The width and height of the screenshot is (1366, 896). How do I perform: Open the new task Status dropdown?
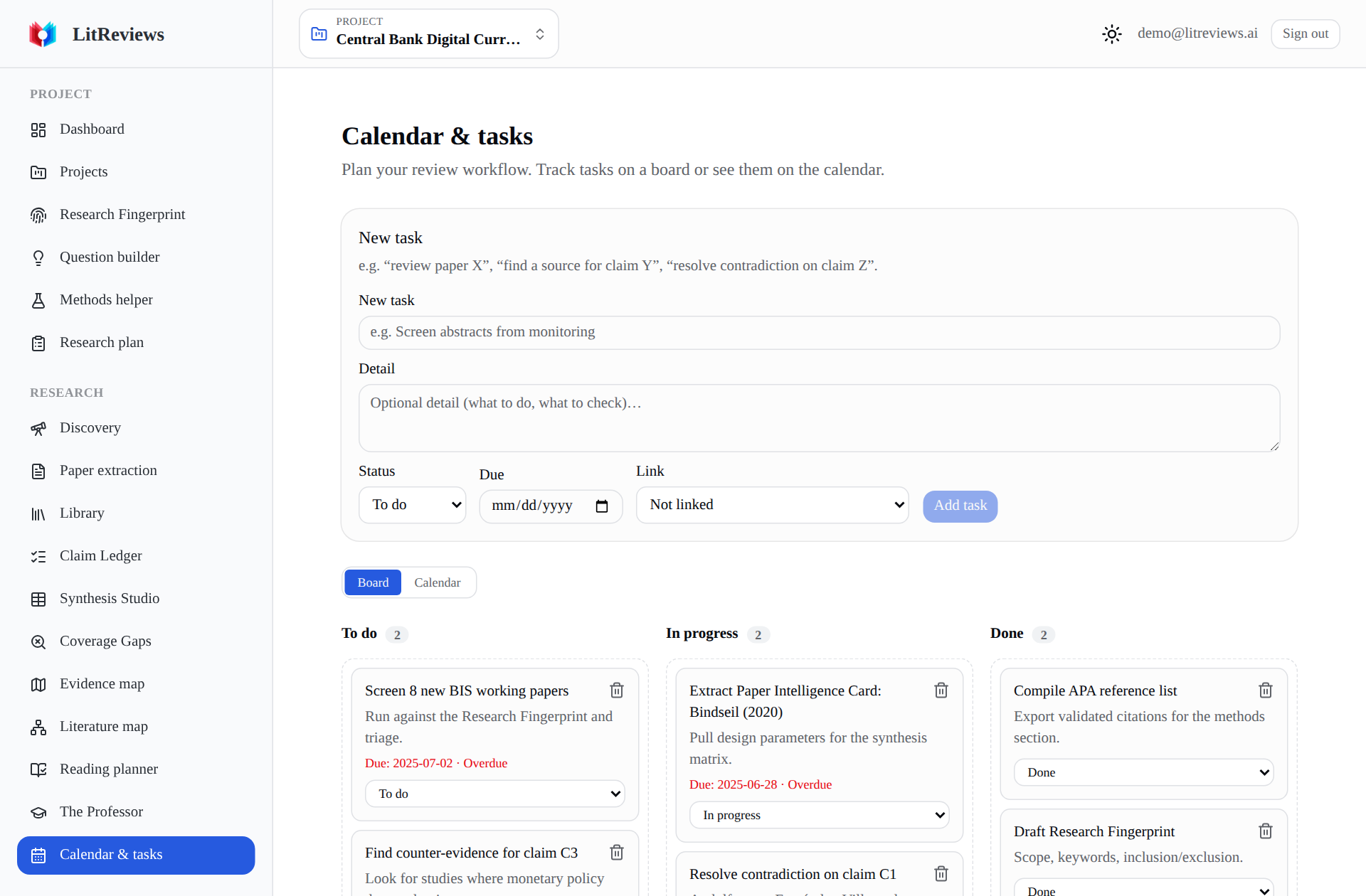(412, 505)
